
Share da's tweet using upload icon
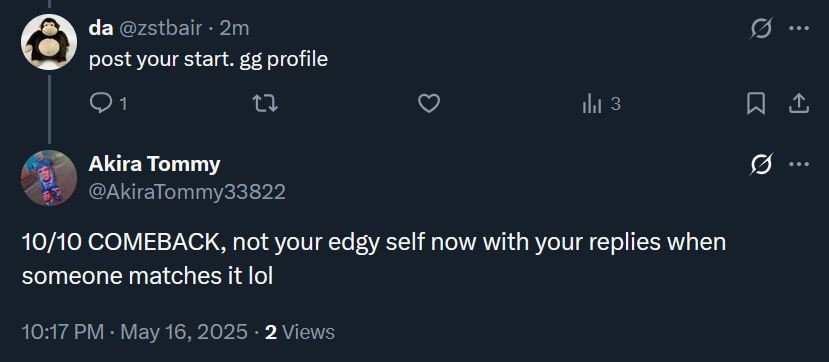coord(799,104)
